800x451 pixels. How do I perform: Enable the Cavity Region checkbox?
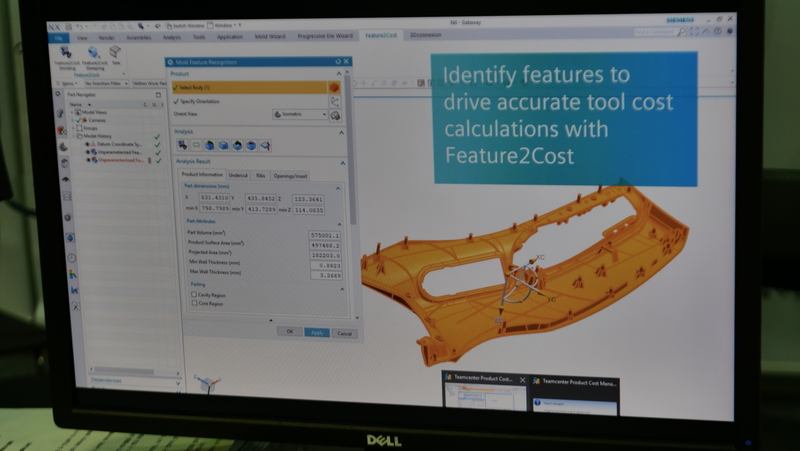tap(194, 294)
